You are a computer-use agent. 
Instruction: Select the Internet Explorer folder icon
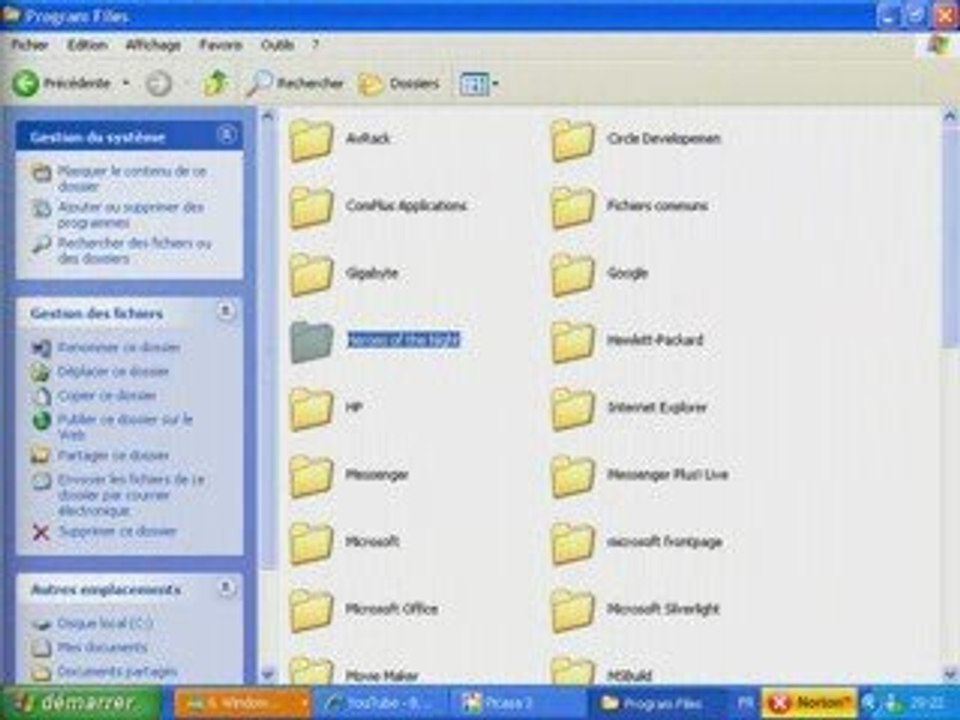point(572,408)
